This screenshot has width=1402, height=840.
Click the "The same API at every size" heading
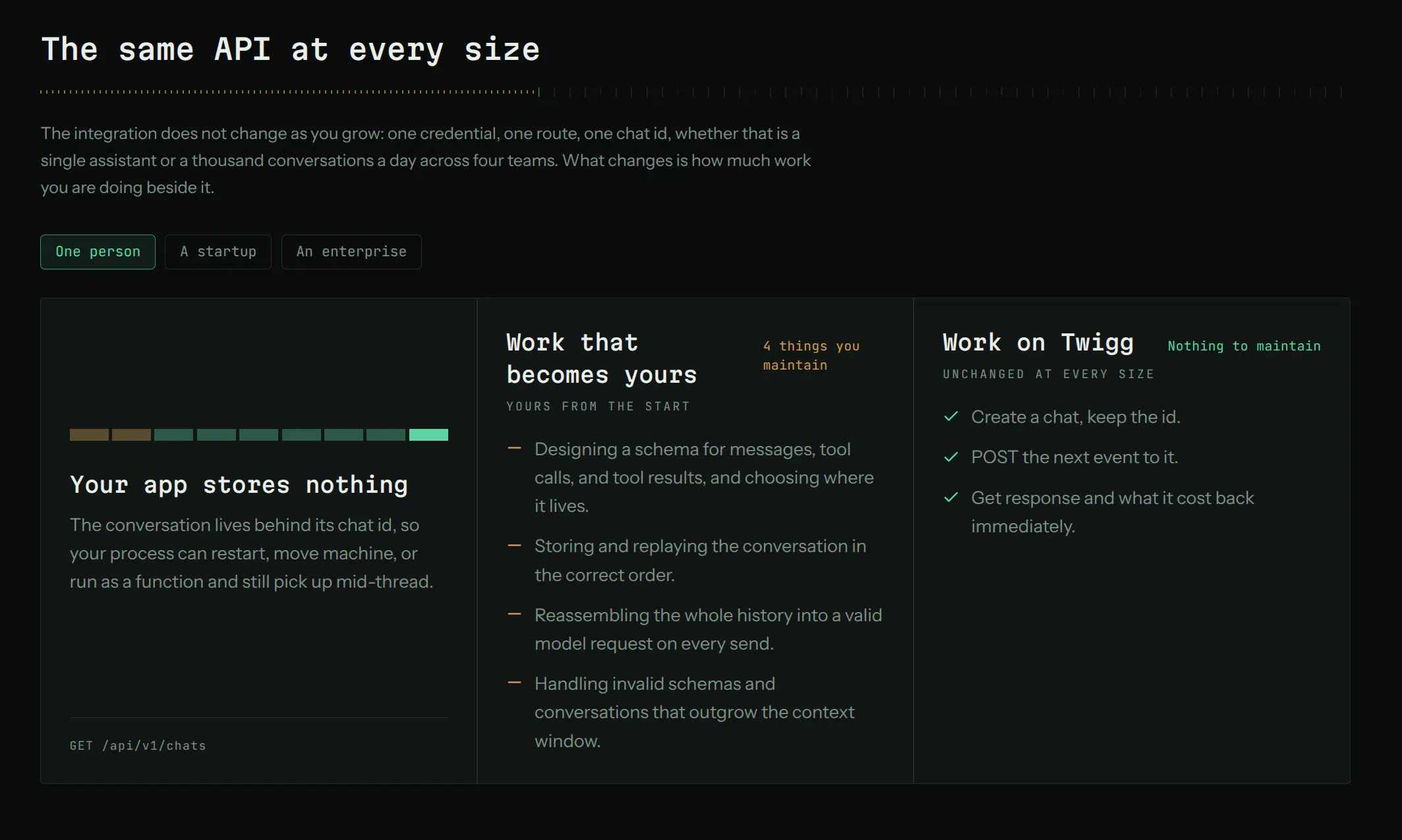(x=291, y=49)
